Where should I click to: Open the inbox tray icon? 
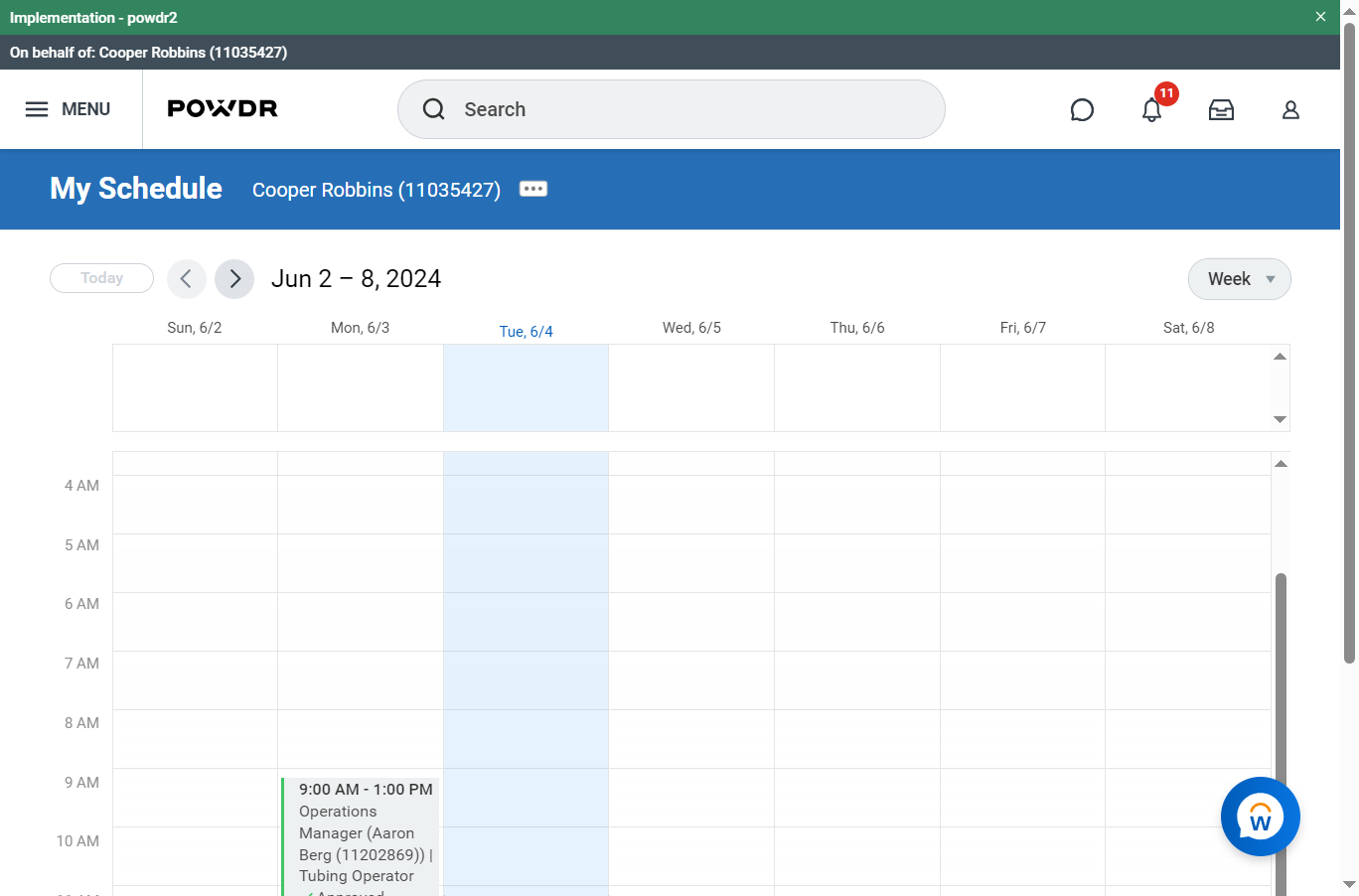point(1221,110)
